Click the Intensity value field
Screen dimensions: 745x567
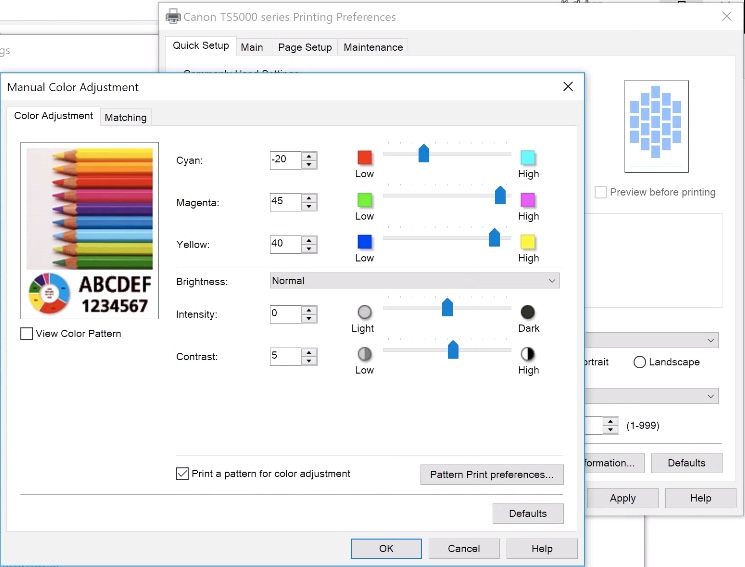point(286,314)
